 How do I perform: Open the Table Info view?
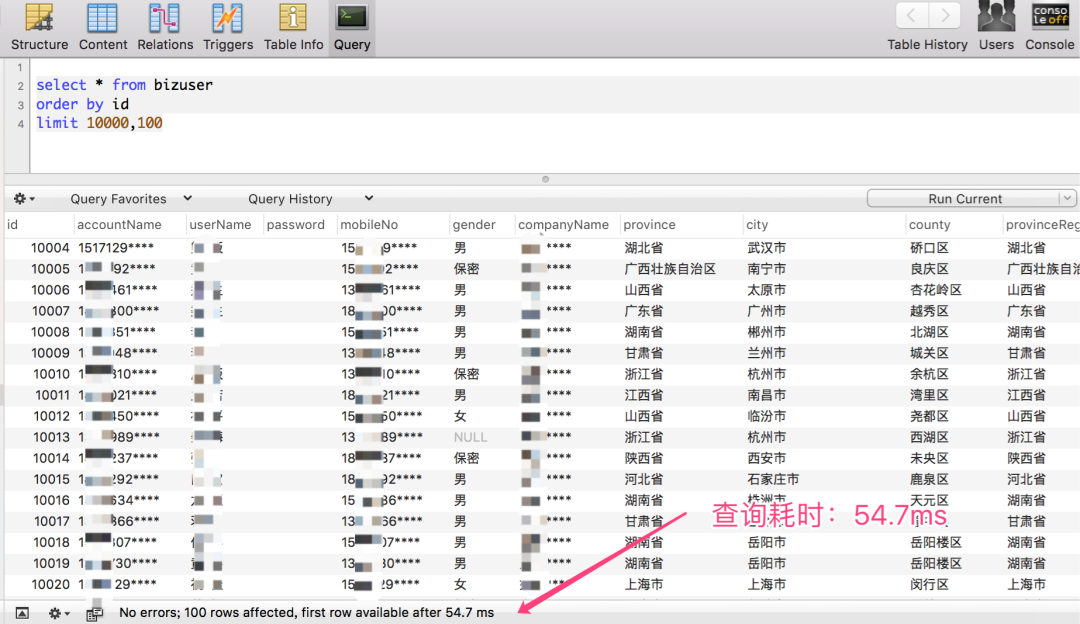pyautogui.click(x=293, y=27)
